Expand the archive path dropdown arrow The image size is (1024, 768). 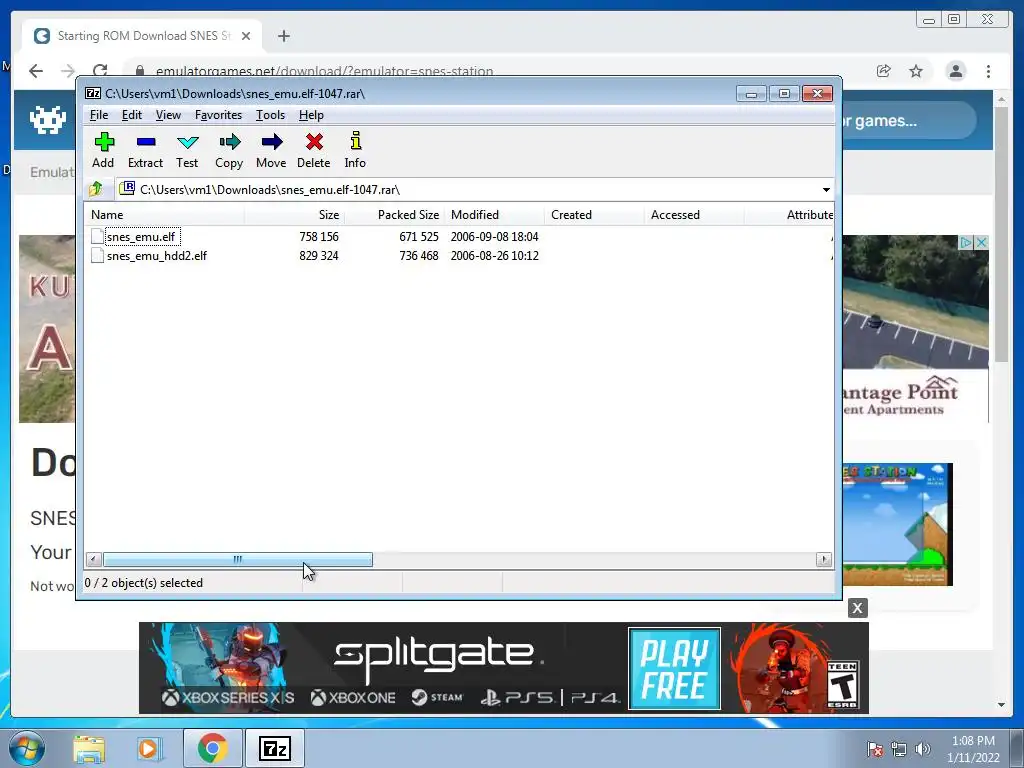(x=825, y=189)
